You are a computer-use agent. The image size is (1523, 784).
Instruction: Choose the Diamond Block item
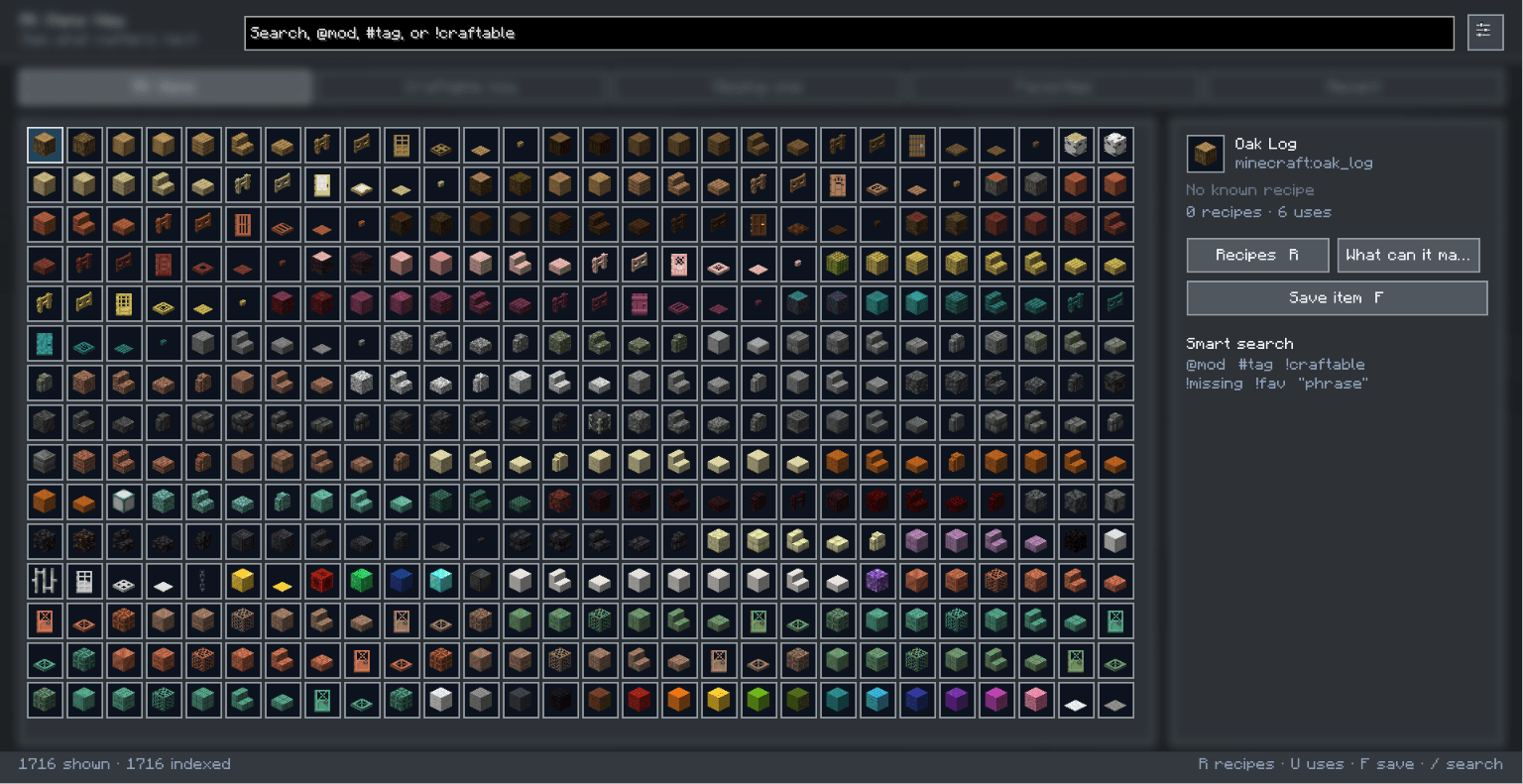tap(441, 581)
